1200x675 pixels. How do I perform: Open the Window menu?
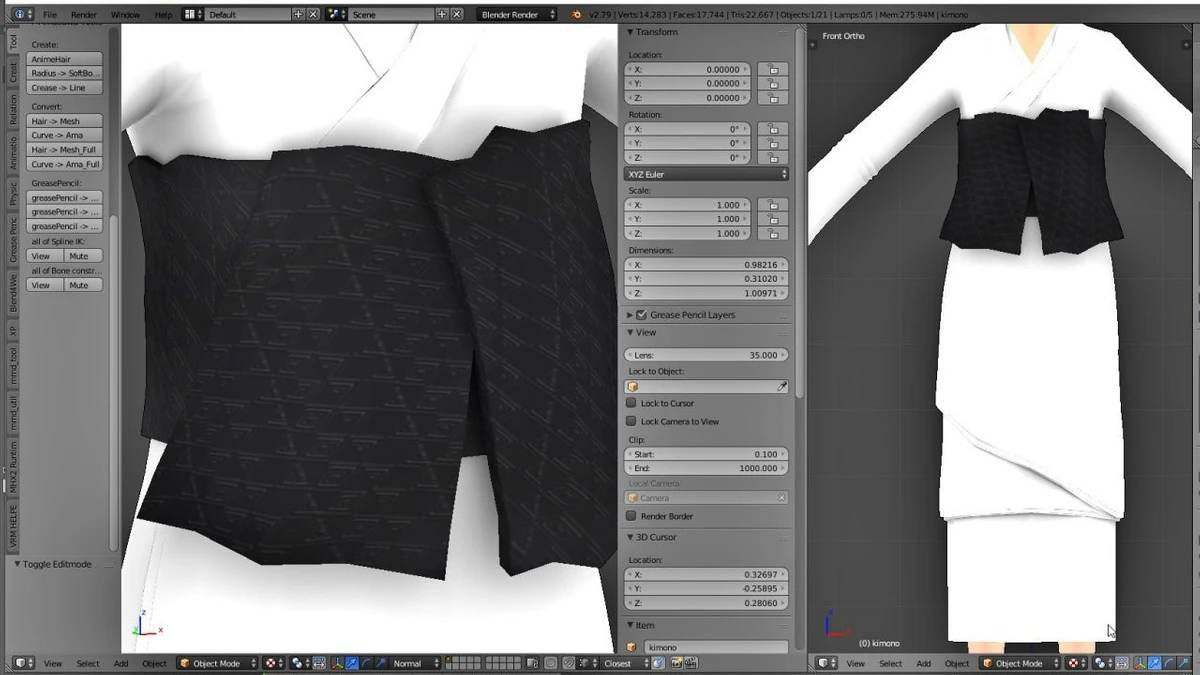pyautogui.click(x=125, y=15)
